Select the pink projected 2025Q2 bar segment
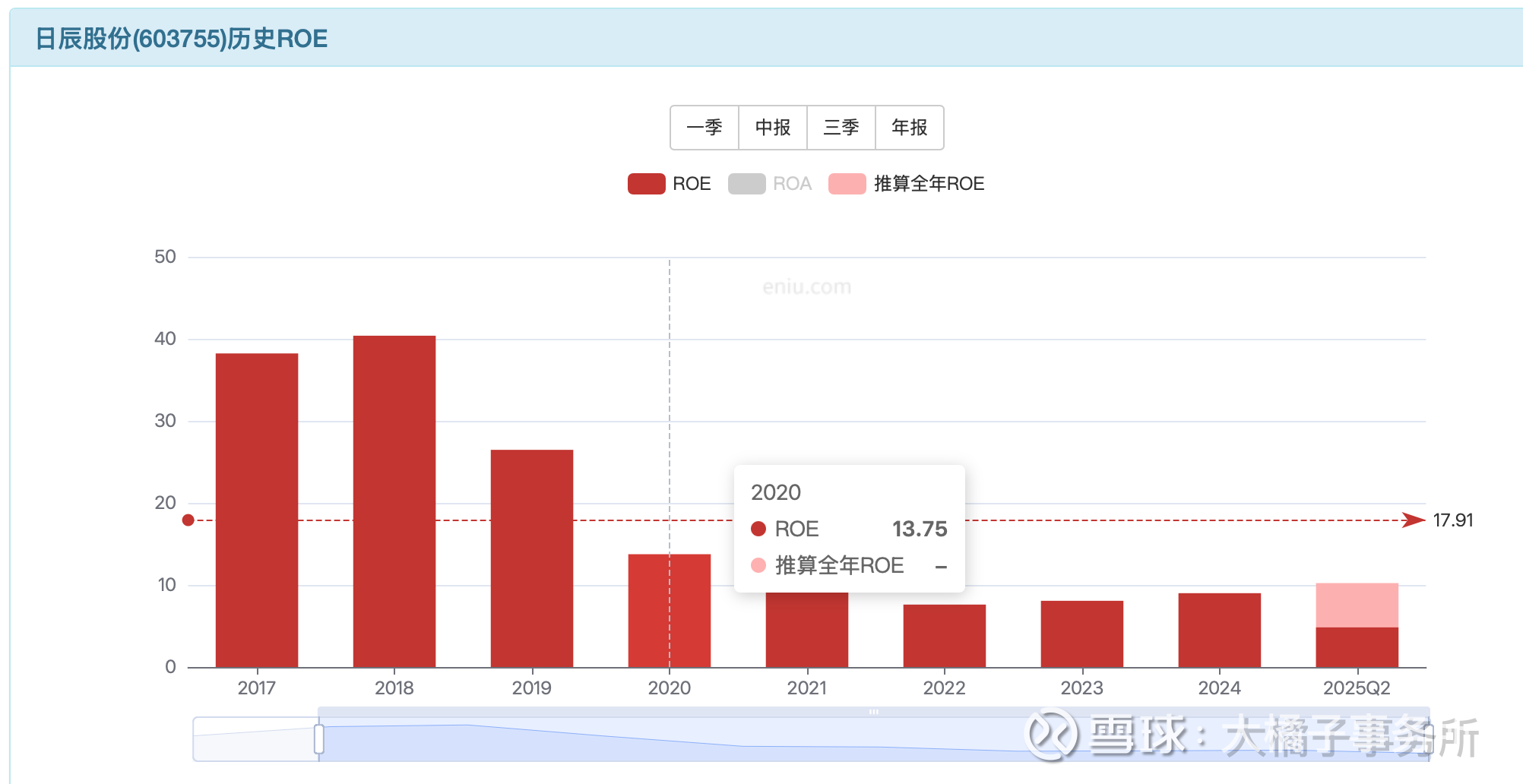Screen dimensions: 1523x784 pyautogui.click(x=1357, y=605)
